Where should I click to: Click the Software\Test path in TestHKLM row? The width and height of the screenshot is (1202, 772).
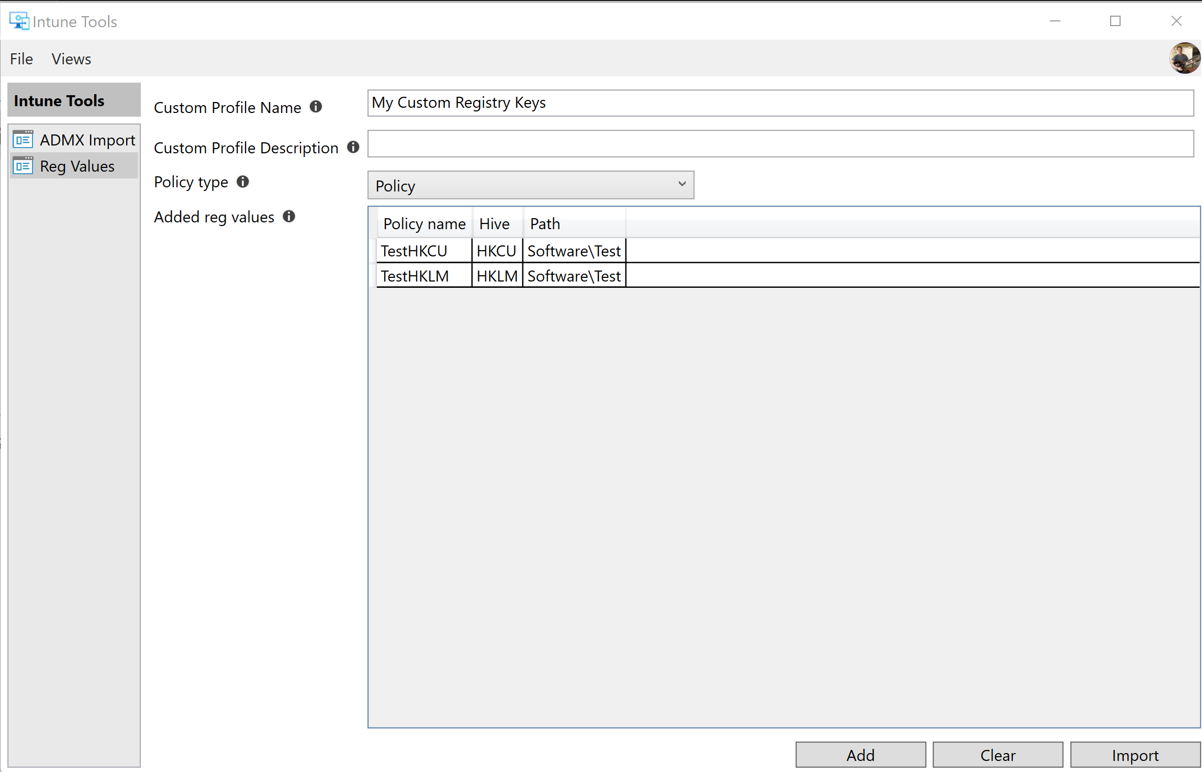point(574,275)
